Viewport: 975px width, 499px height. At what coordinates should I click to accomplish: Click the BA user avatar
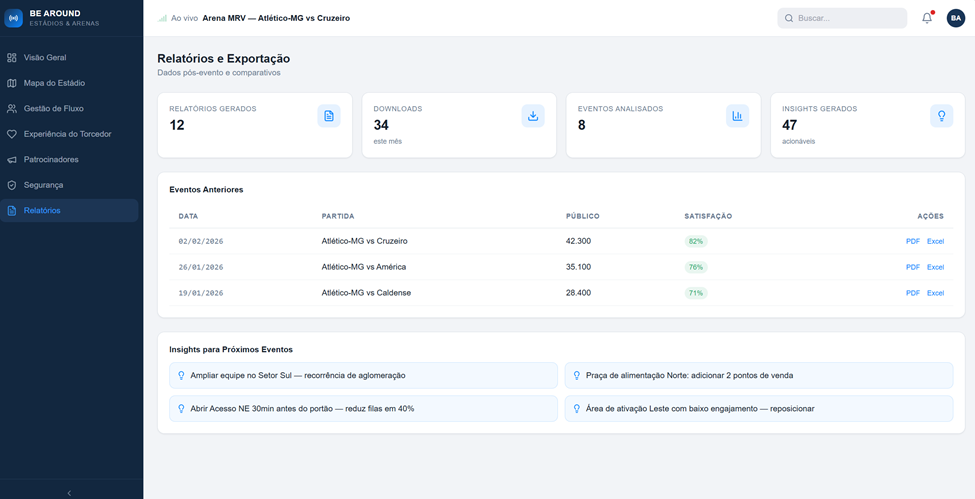click(x=956, y=18)
